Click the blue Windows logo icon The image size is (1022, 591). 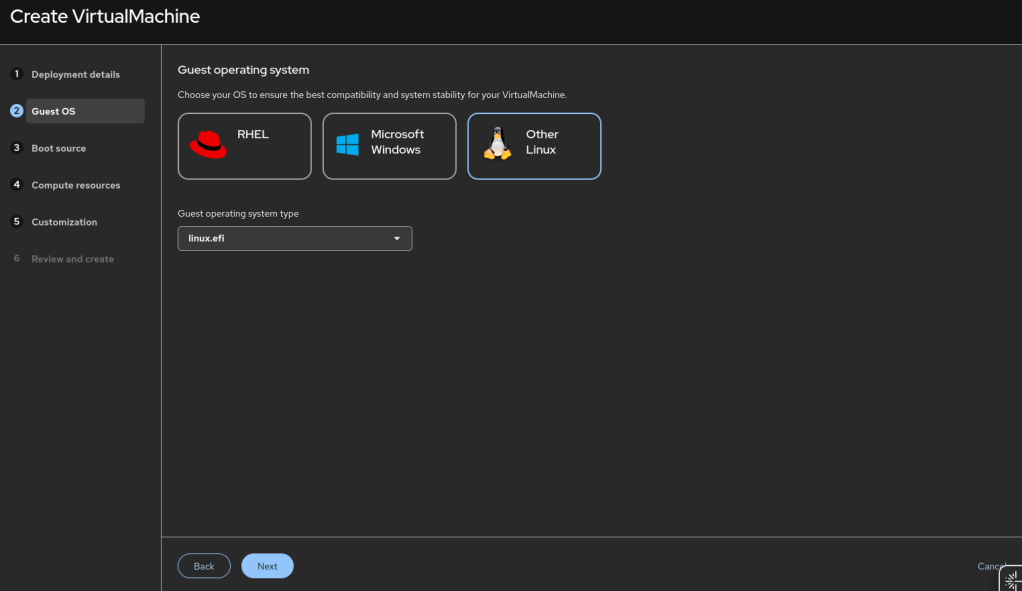click(x=347, y=145)
